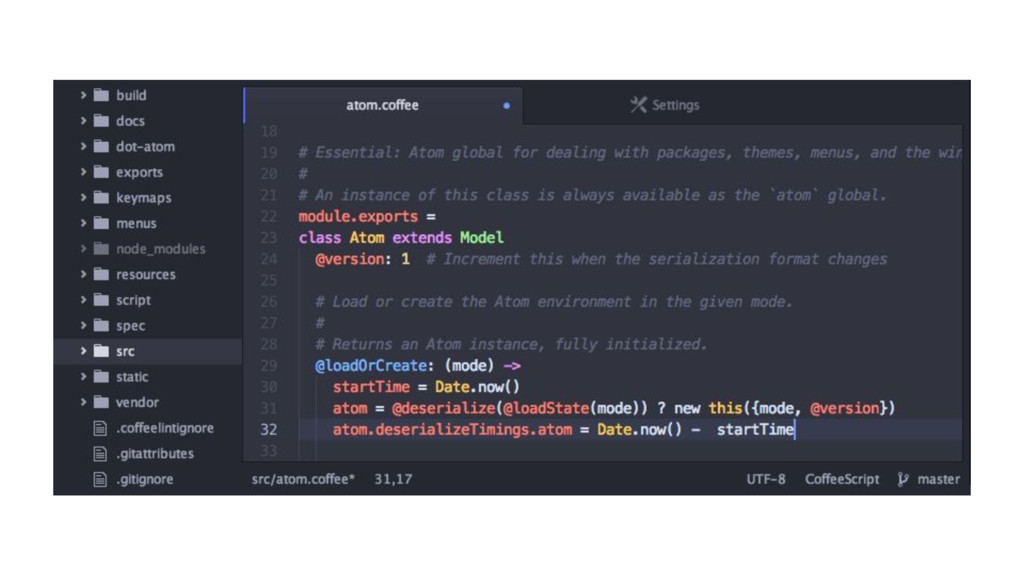Place cursor on 'module.exports' code

tap(358, 217)
